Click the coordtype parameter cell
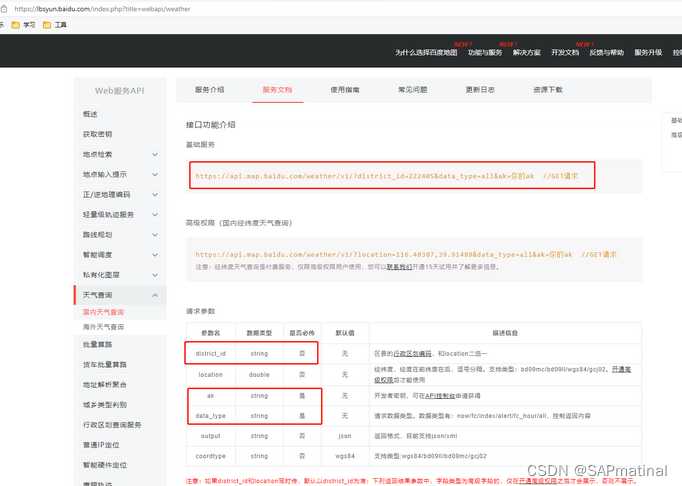The image size is (682, 486). (x=211, y=456)
